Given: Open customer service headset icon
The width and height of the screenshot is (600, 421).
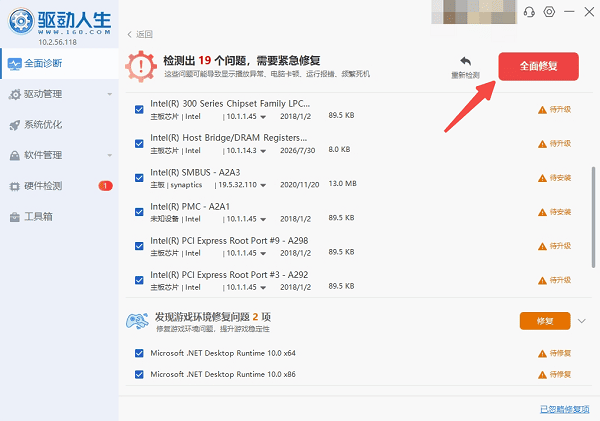Looking at the screenshot, I should pyautogui.click(x=529, y=12).
